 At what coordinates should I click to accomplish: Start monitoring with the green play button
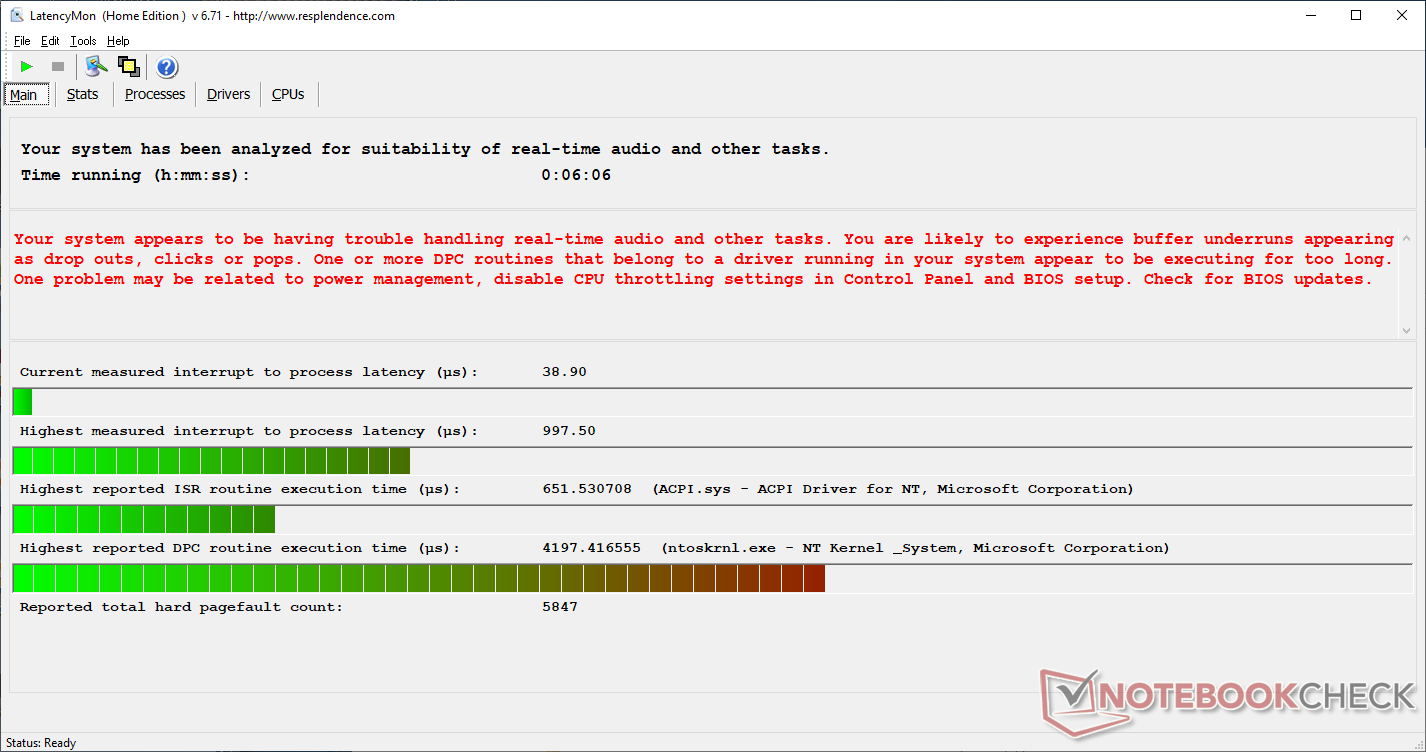(x=27, y=67)
